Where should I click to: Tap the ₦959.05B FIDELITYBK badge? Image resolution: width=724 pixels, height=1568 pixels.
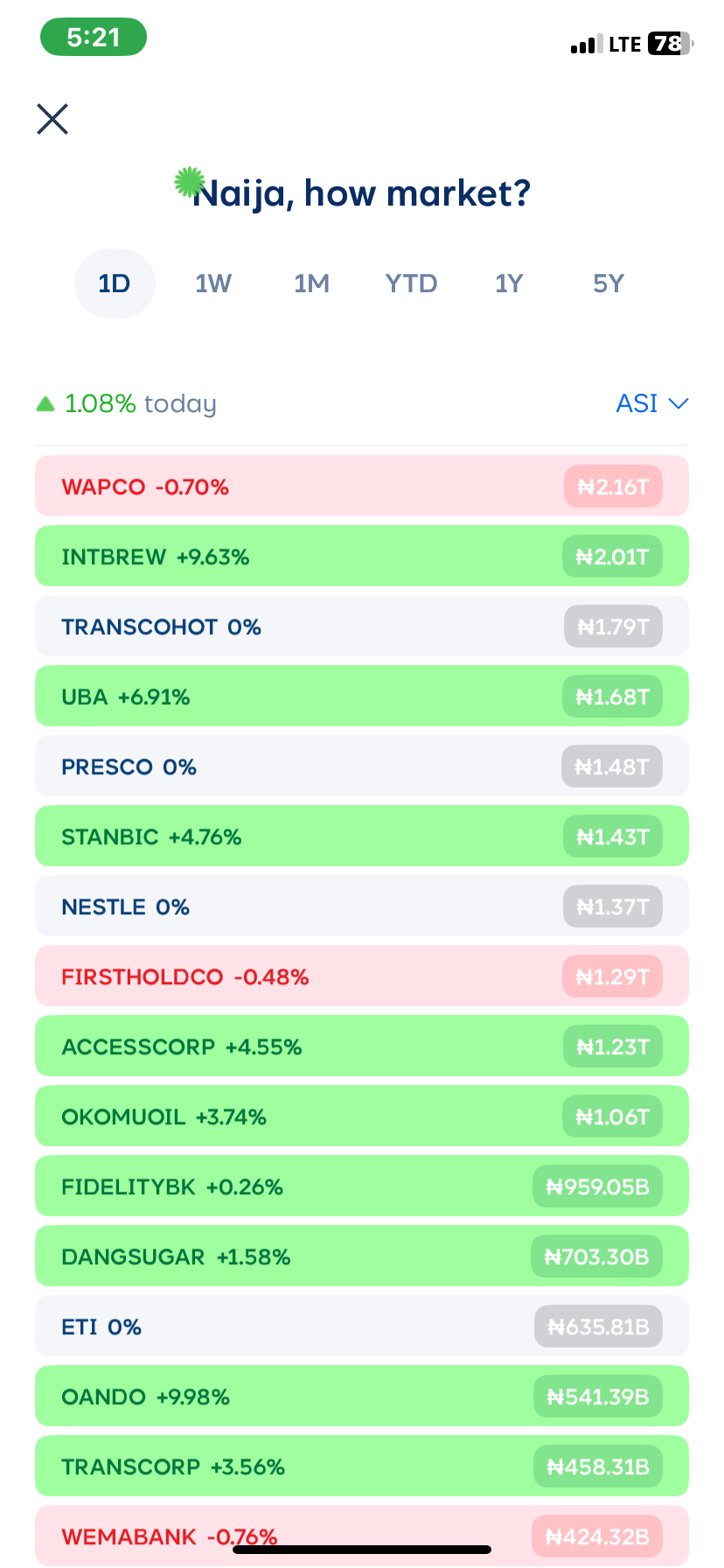597,1186
